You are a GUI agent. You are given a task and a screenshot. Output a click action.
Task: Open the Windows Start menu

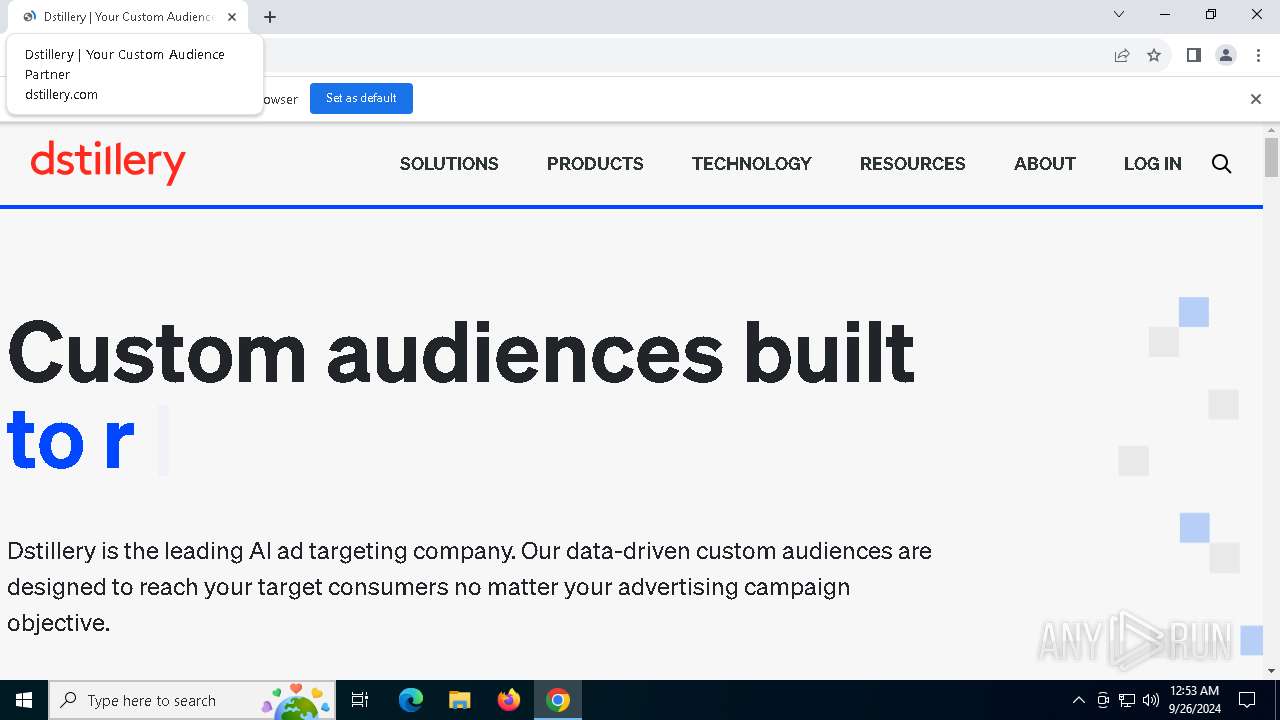(x=24, y=700)
